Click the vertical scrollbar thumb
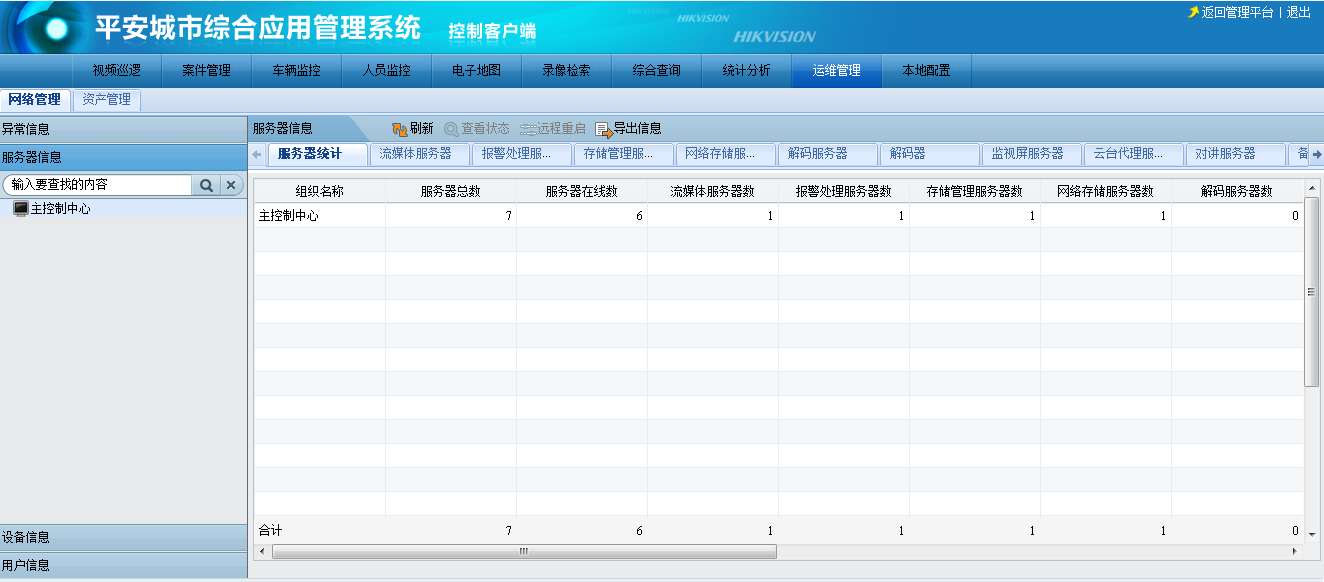The image size is (1324, 582). 1312,291
